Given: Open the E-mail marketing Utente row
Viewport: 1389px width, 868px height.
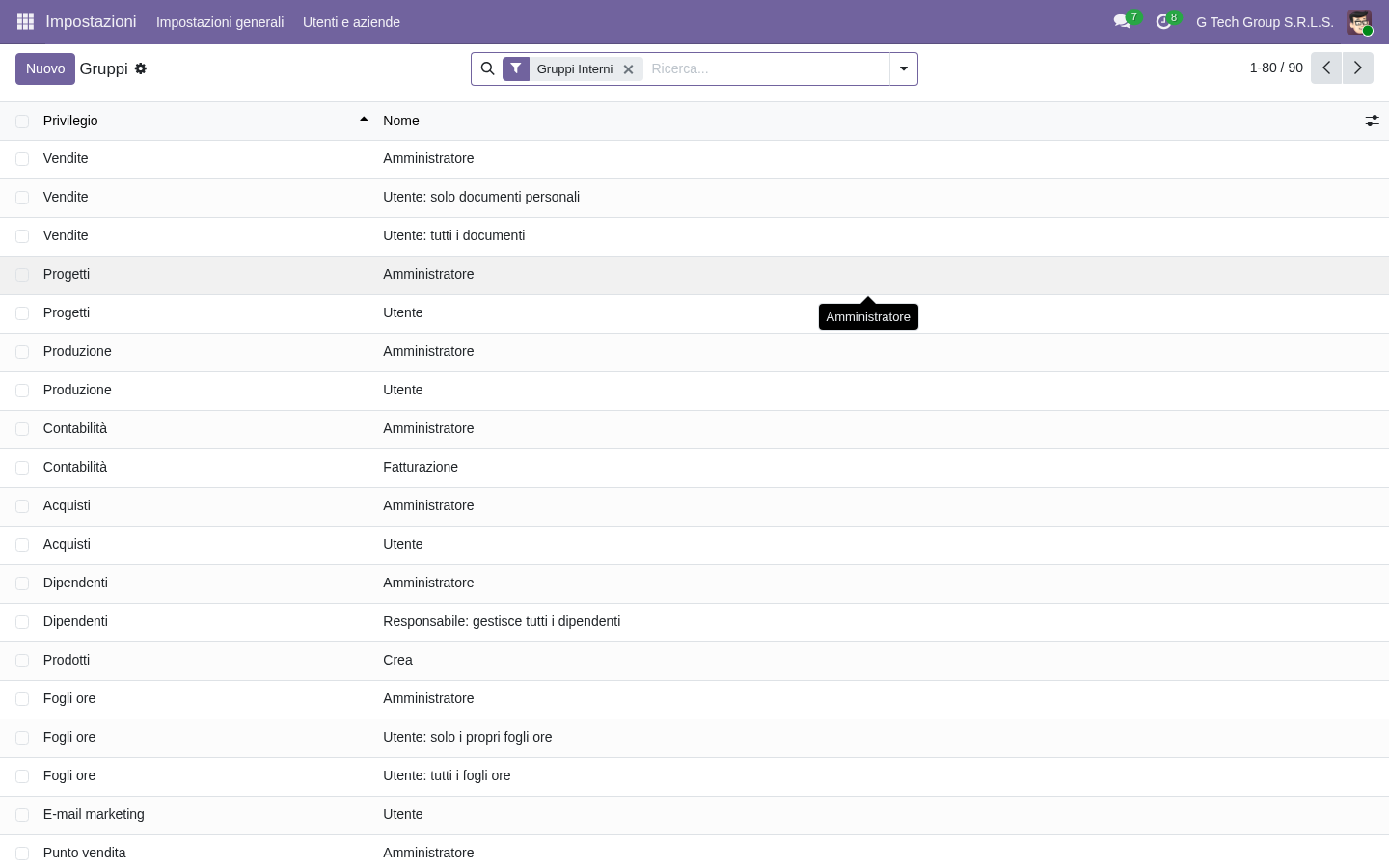Looking at the screenshot, I should point(694,815).
